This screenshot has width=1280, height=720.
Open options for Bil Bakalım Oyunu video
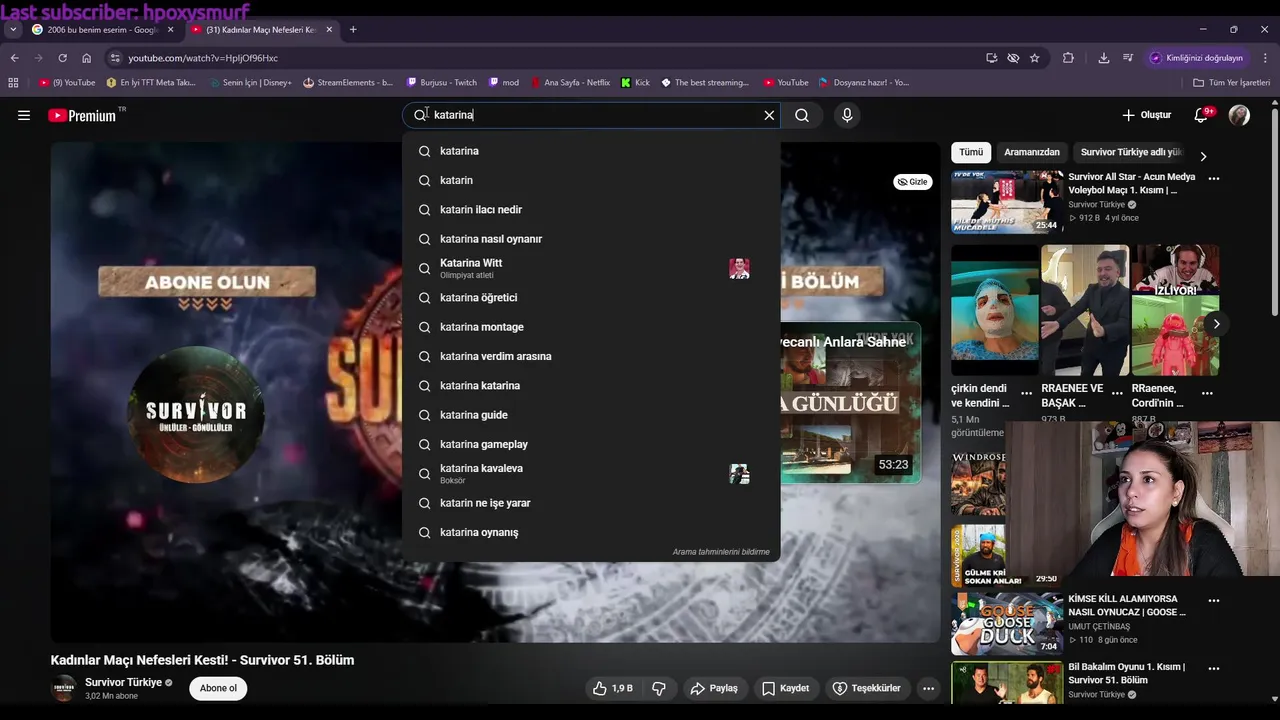click(x=1214, y=668)
